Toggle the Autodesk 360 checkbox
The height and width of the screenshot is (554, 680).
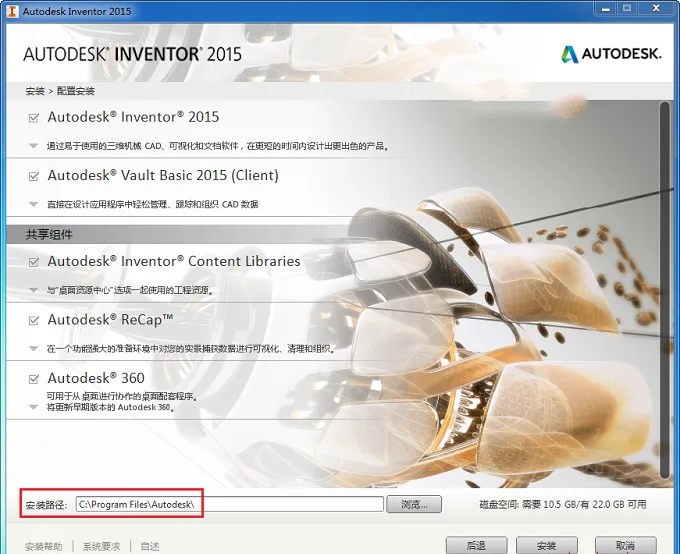tap(33, 379)
